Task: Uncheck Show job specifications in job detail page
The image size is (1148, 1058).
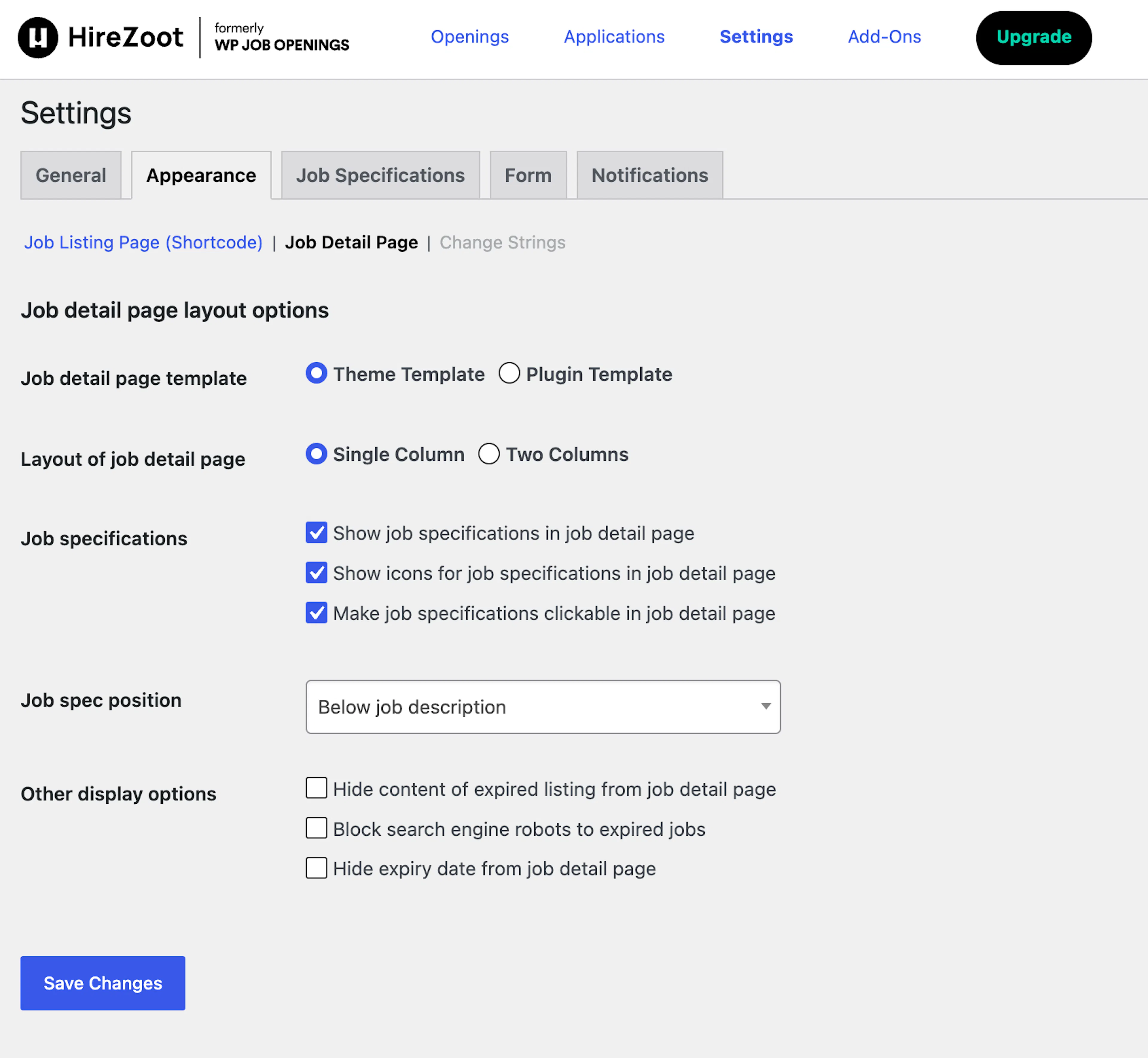Action: [x=316, y=532]
